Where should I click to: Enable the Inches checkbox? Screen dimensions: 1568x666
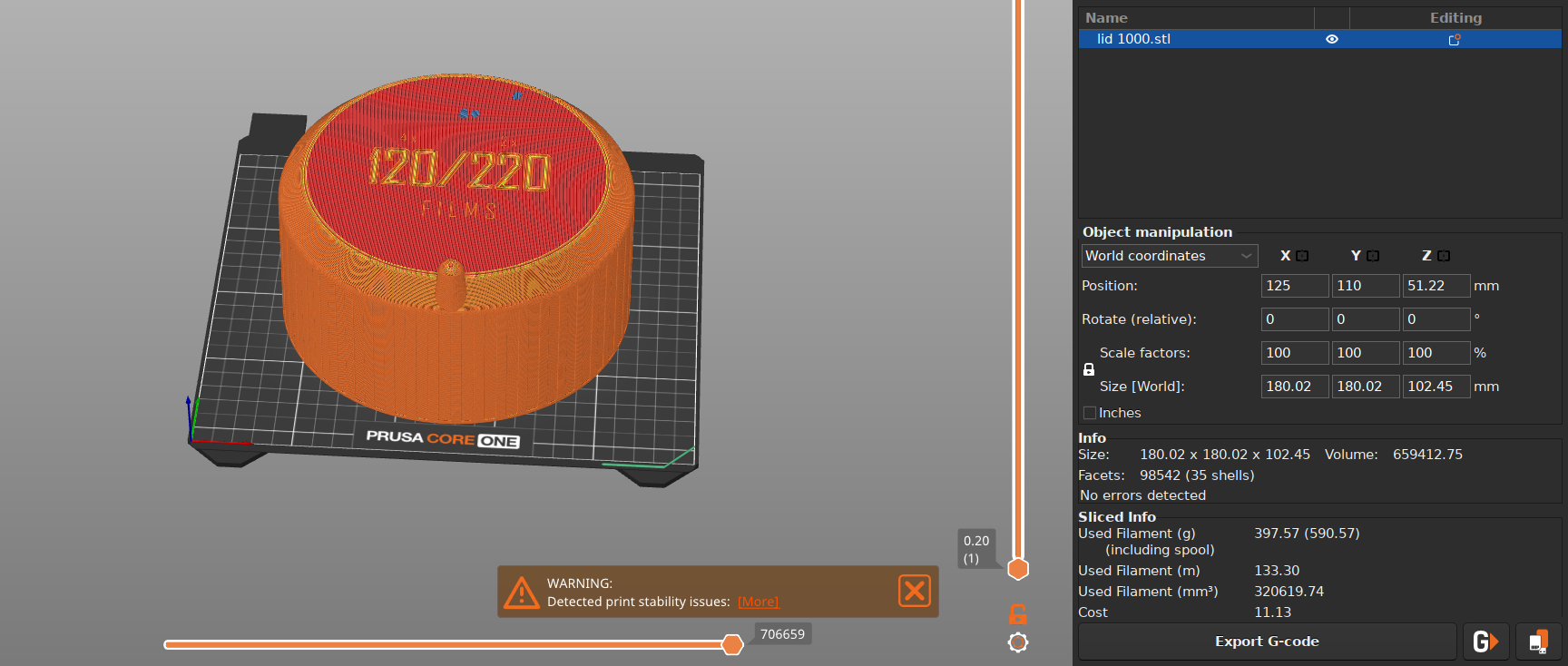pos(1090,413)
